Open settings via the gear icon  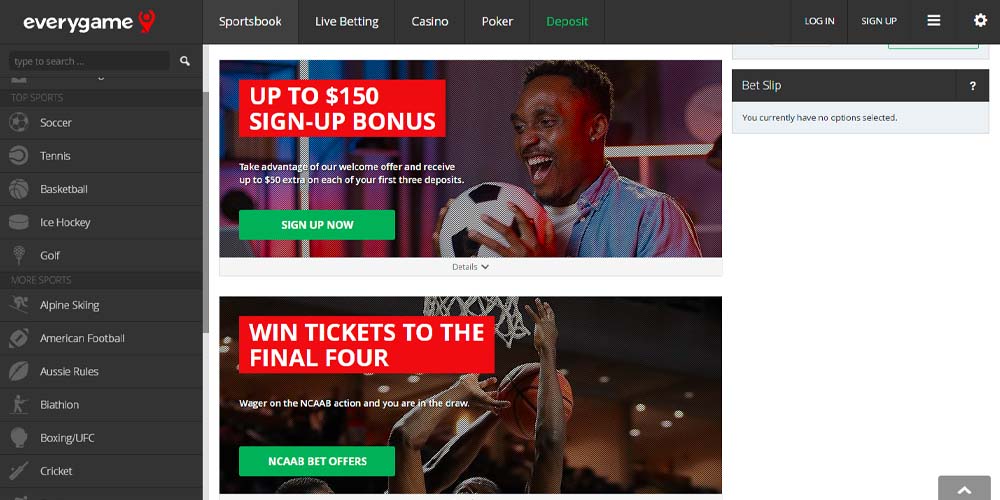coord(980,20)
